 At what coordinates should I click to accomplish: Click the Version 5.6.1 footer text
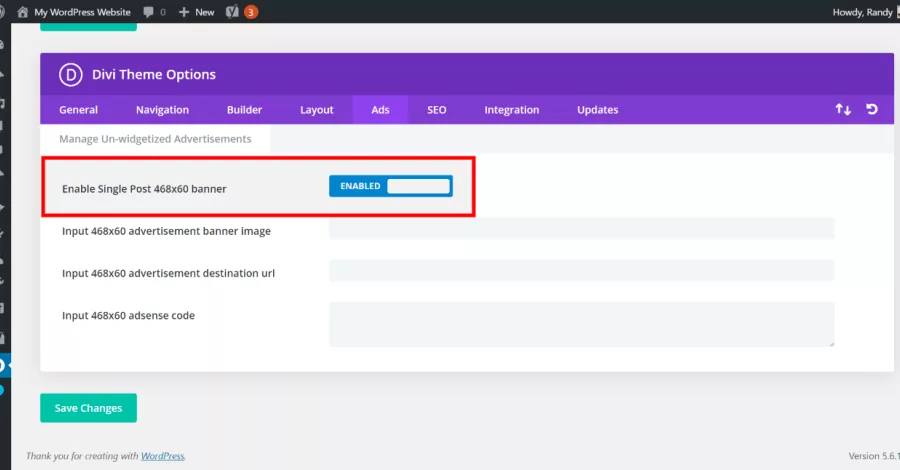[x=874, y=456]
